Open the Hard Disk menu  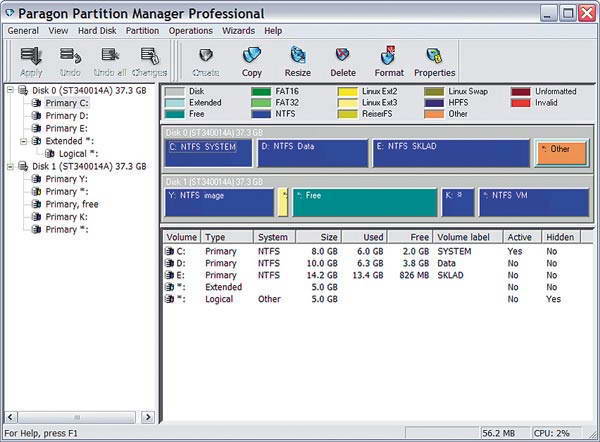(97, 31)
